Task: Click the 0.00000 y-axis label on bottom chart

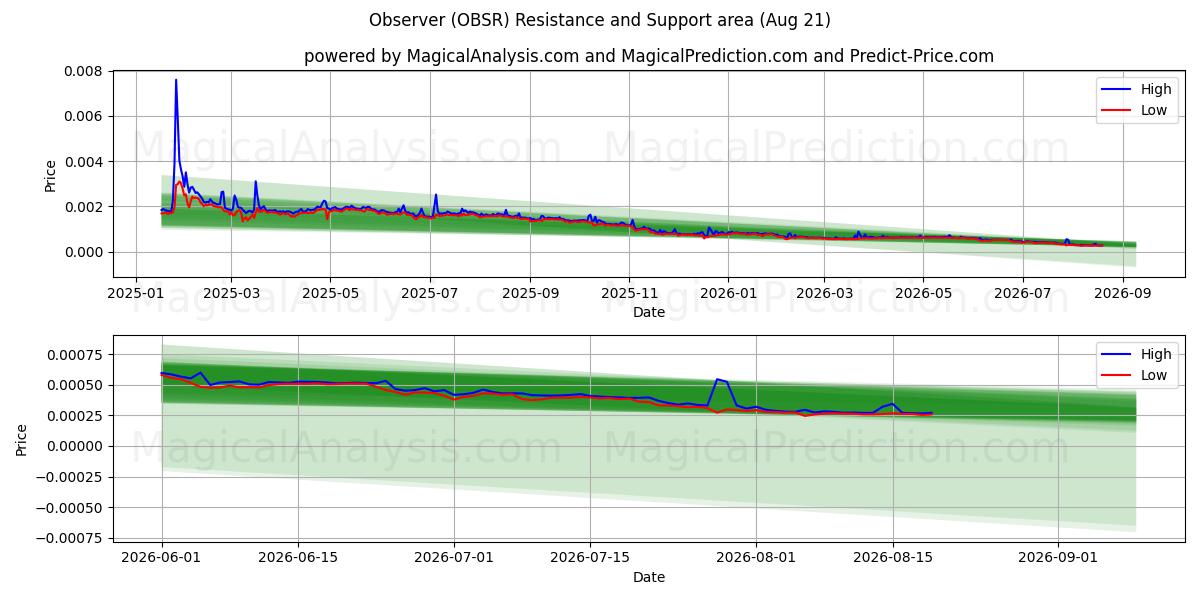Action: click(73, 446)
